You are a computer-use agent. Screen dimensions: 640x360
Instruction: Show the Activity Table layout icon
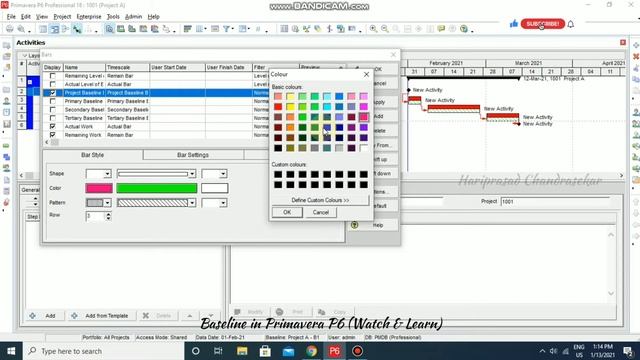(x=43, y=29)
